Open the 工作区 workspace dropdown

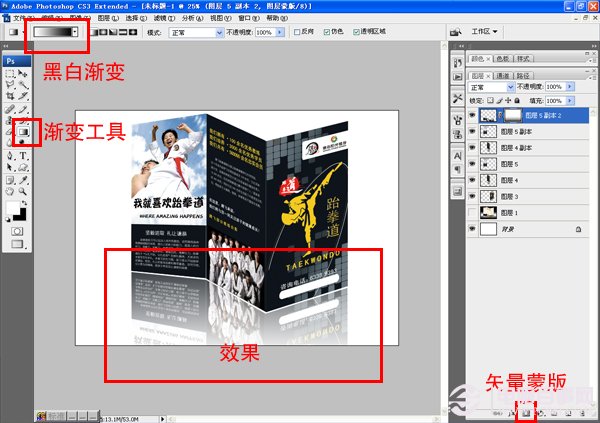click(484, 31)
